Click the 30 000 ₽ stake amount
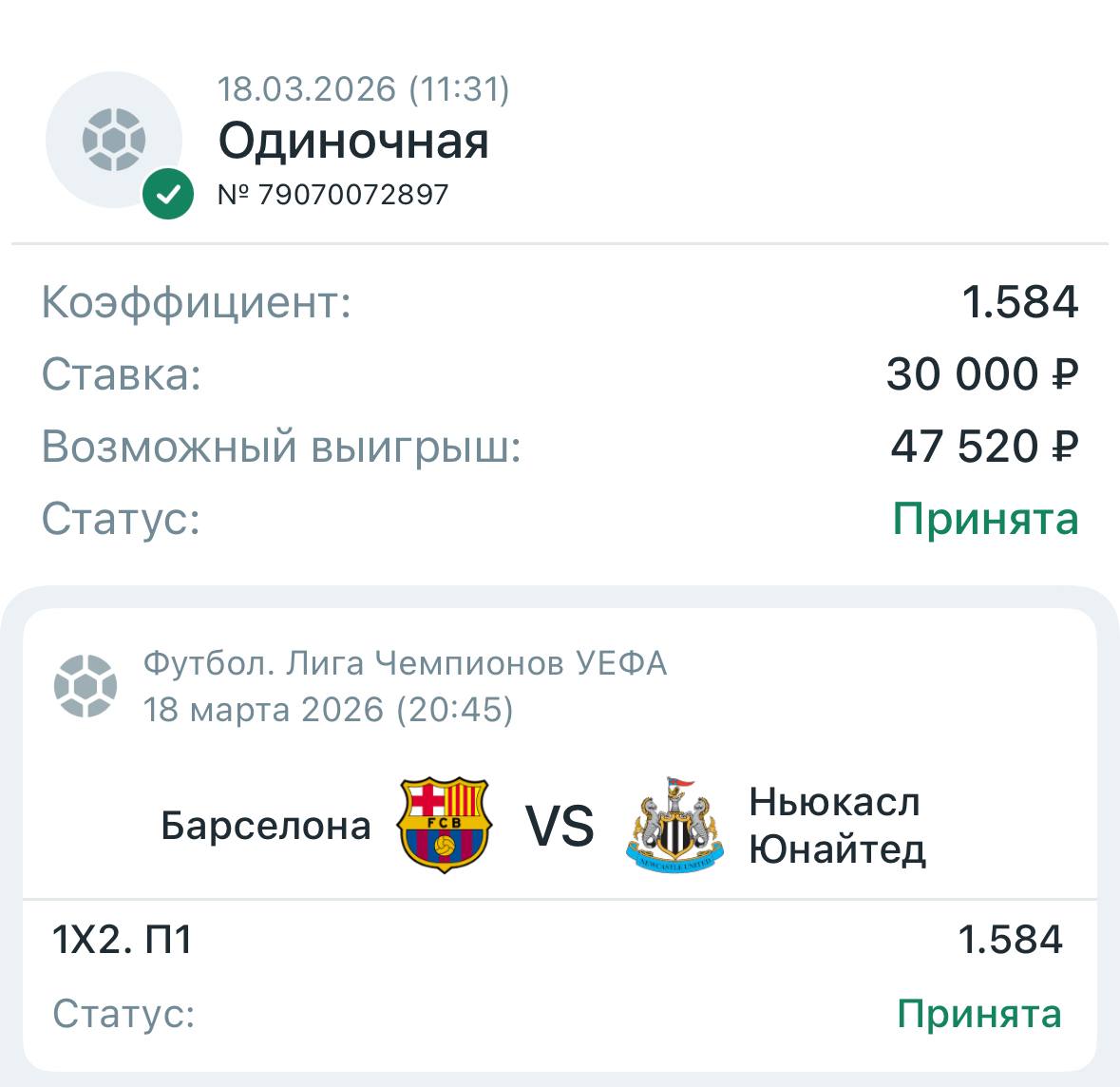 pos(981,374)
